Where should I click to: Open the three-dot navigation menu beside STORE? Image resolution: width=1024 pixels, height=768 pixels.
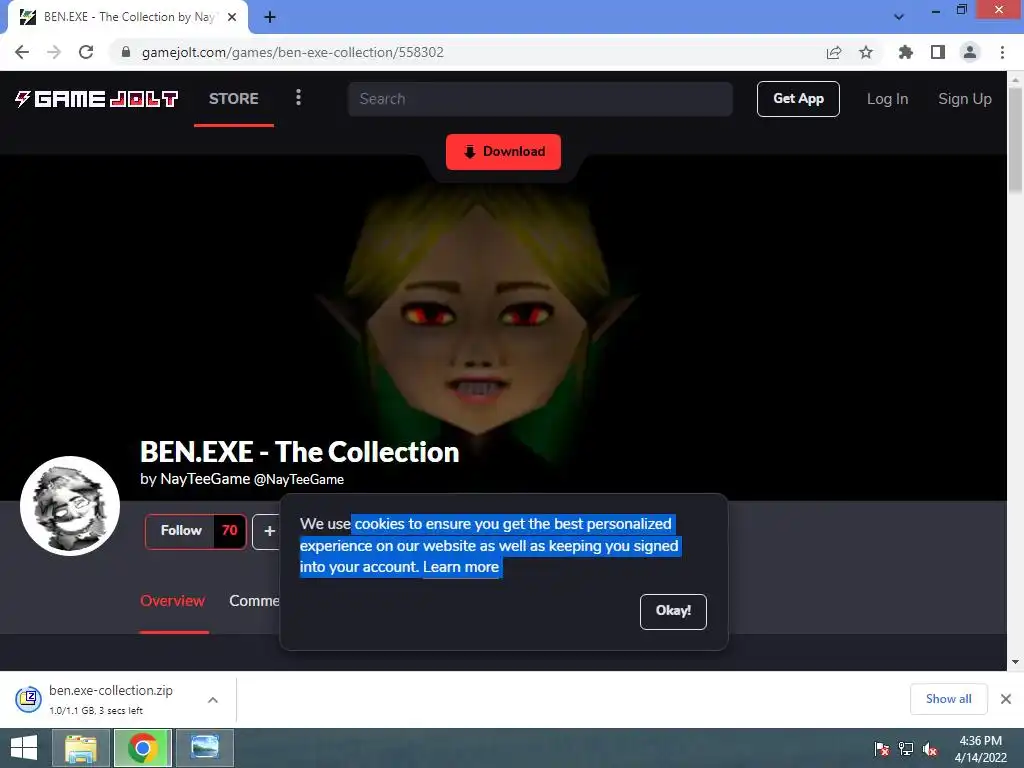(298, 98)
